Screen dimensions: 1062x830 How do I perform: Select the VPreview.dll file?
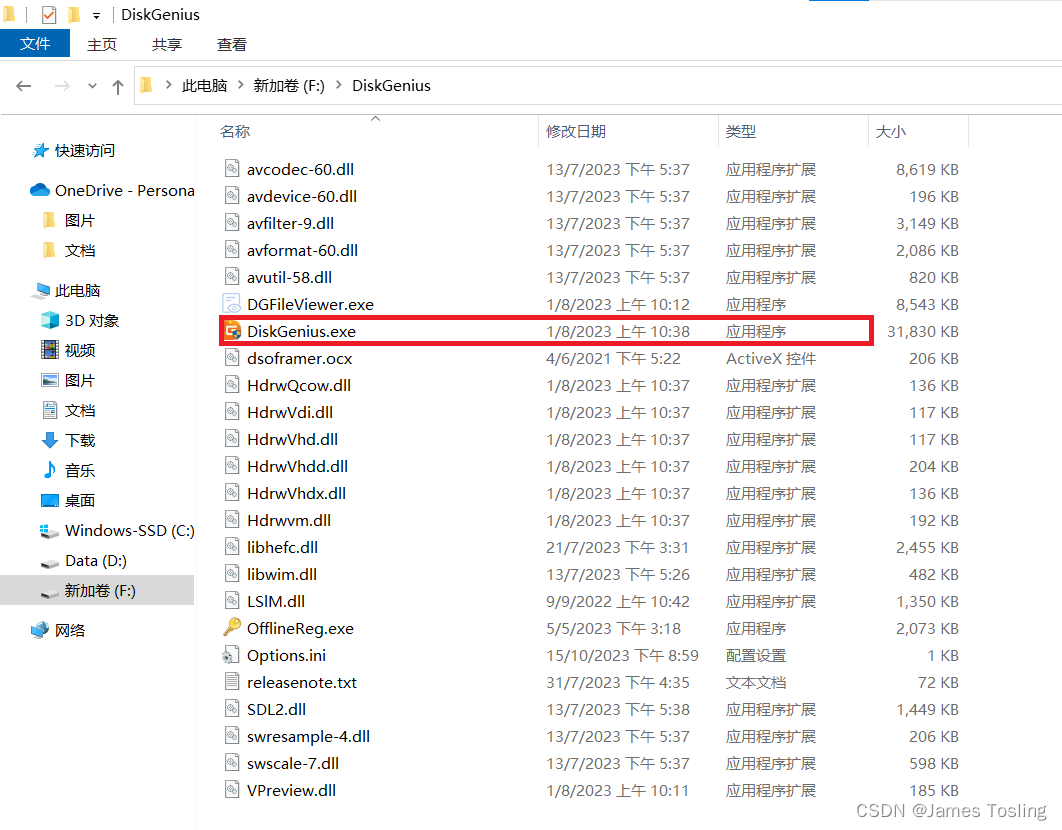coord(291,791)
